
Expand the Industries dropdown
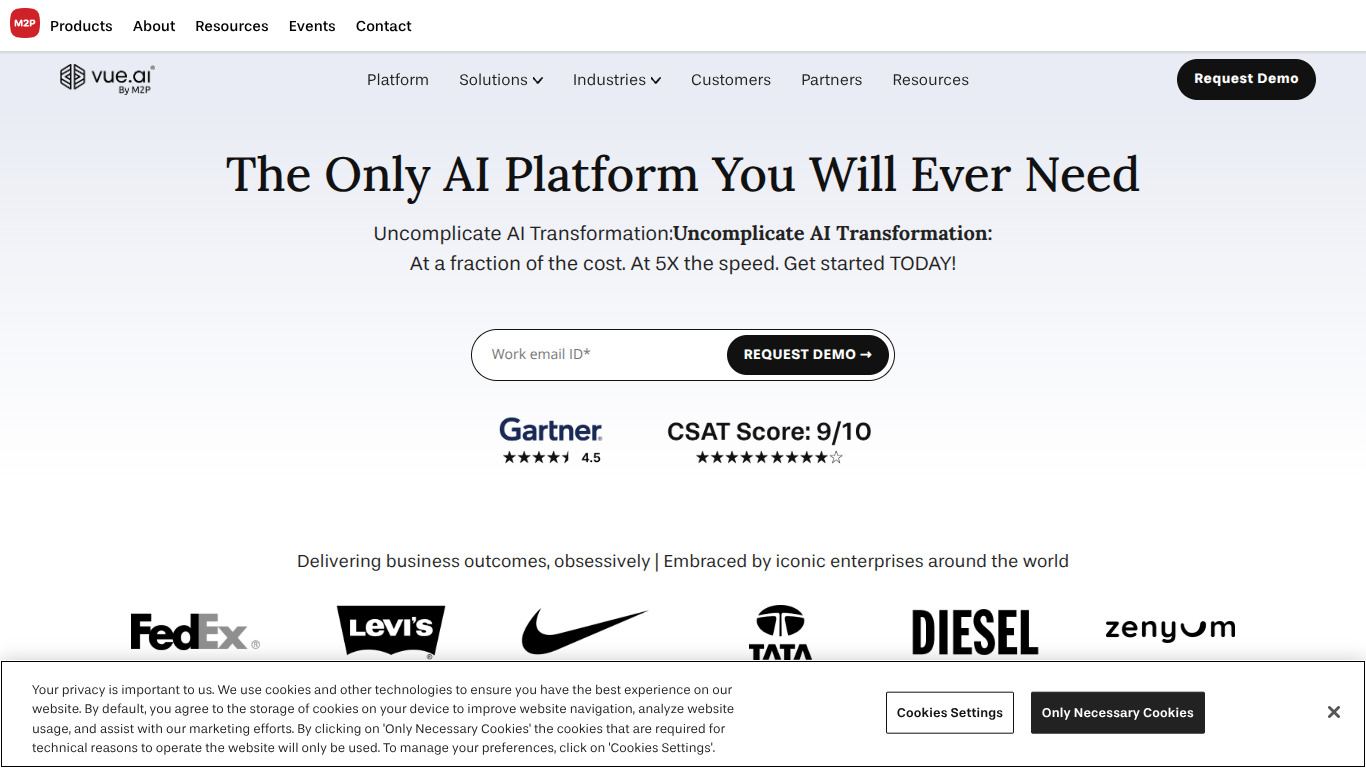tap(617, 80)
